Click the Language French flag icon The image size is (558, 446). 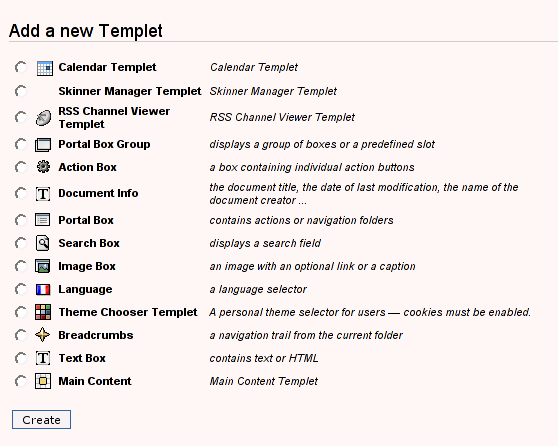(43, 289)
